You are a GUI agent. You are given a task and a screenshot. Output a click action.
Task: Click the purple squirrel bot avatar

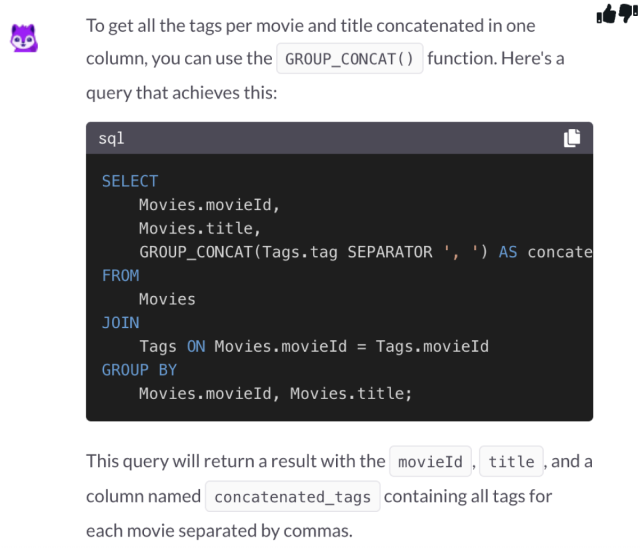tap(24, 38)
